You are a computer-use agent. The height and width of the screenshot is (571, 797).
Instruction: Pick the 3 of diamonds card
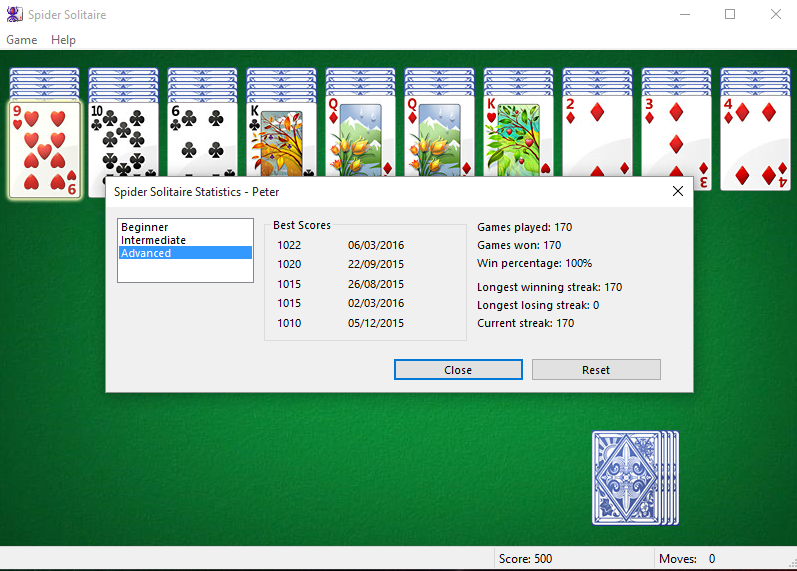[676, 140]
